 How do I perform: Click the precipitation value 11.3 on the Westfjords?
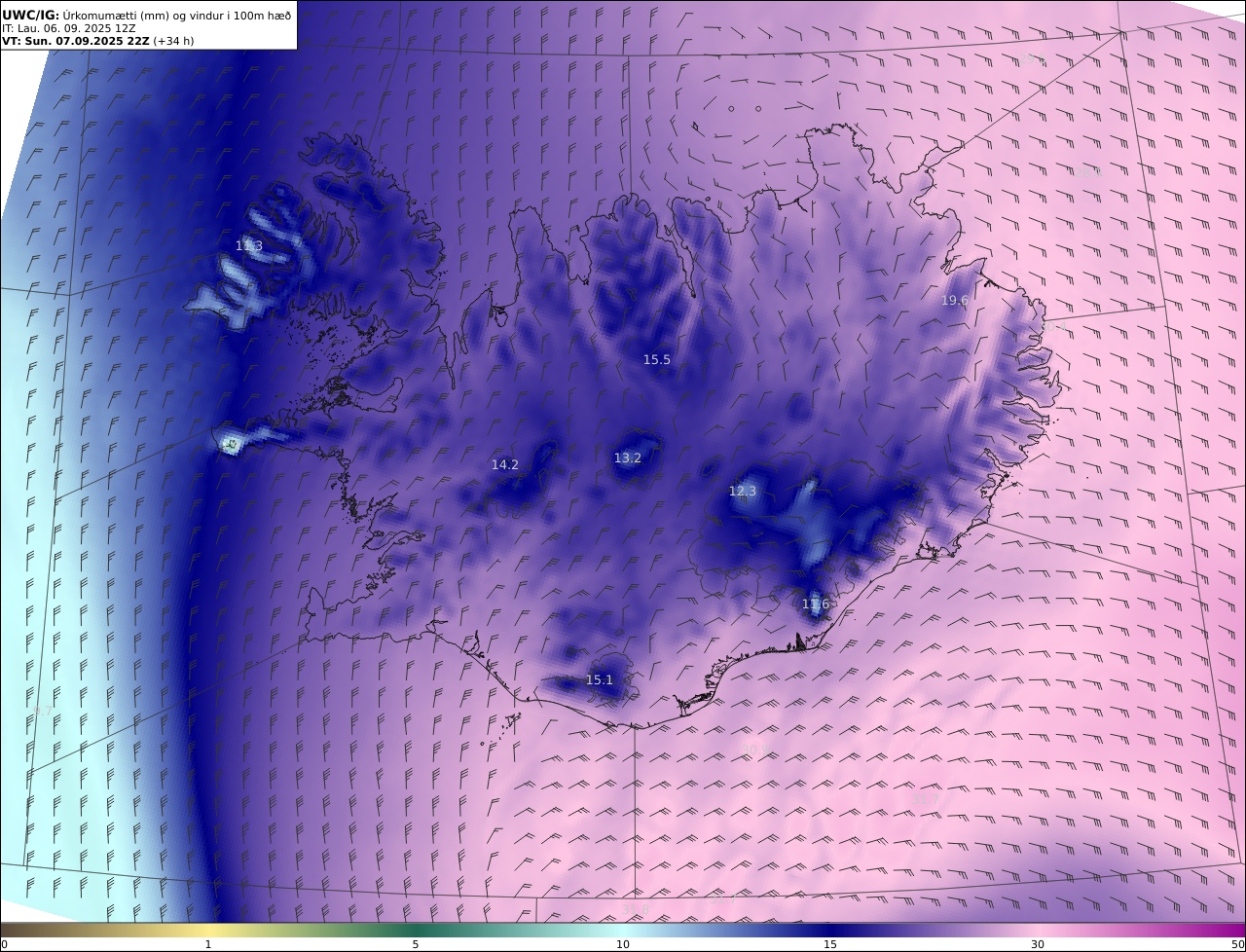pyautogui.click(x=249, y=246)
